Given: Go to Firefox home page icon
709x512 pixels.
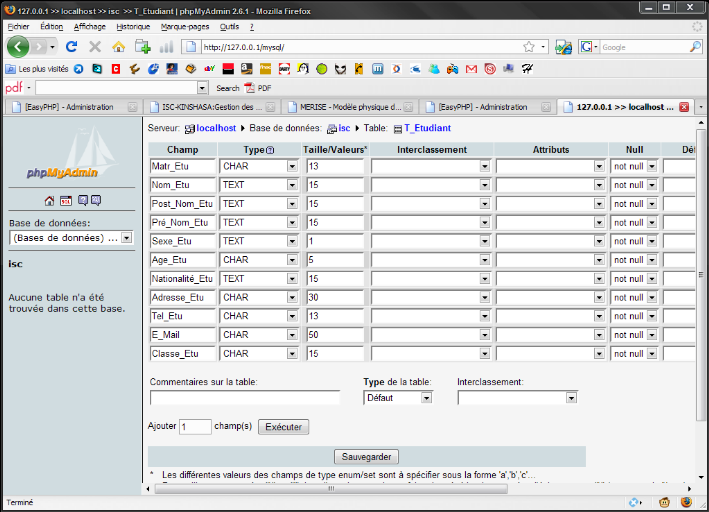Looking at the screenshot, I should tap(119, 47).
